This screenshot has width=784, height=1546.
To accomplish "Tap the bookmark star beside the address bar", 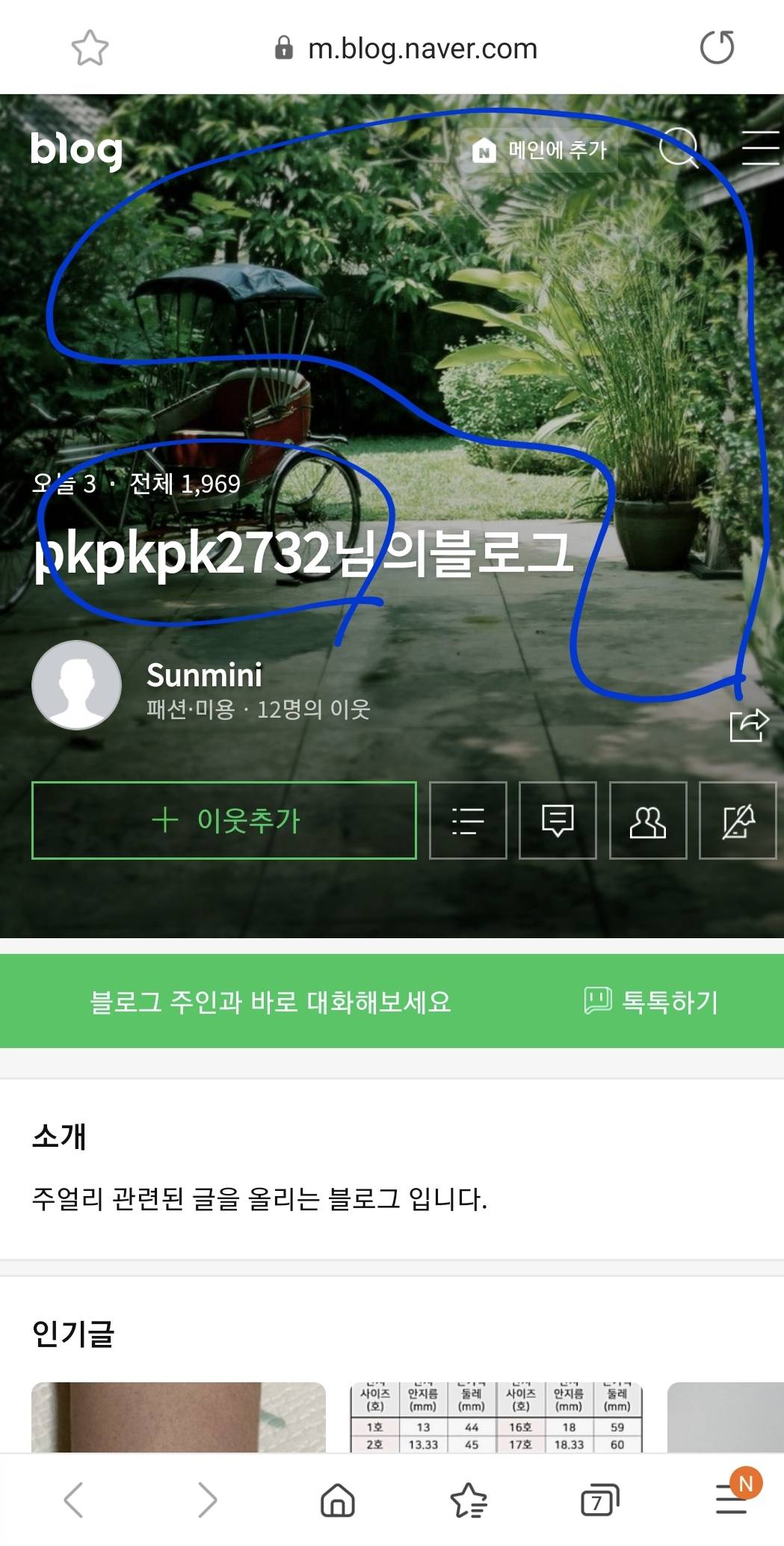I will pyautogui.click(x=90, y=48).
